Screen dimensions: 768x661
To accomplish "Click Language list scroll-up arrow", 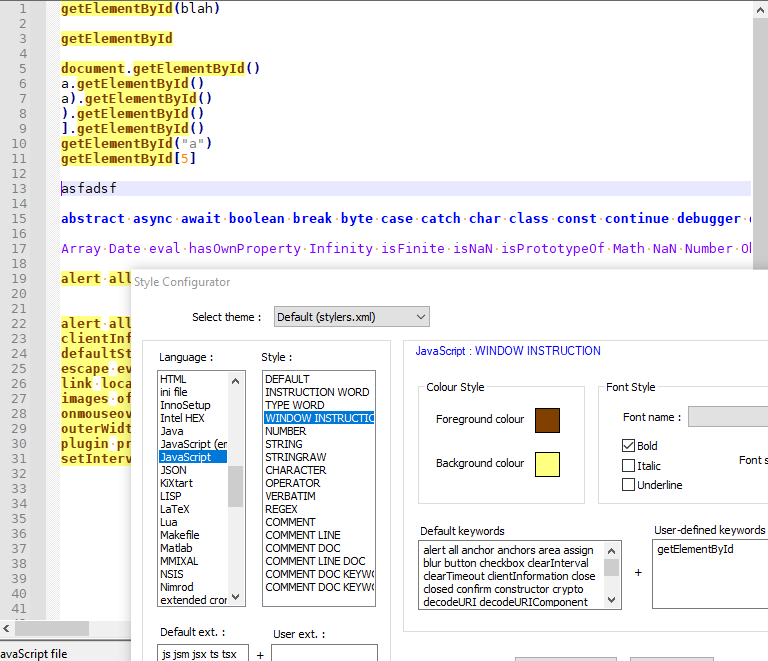I will (x=236, y=381).
